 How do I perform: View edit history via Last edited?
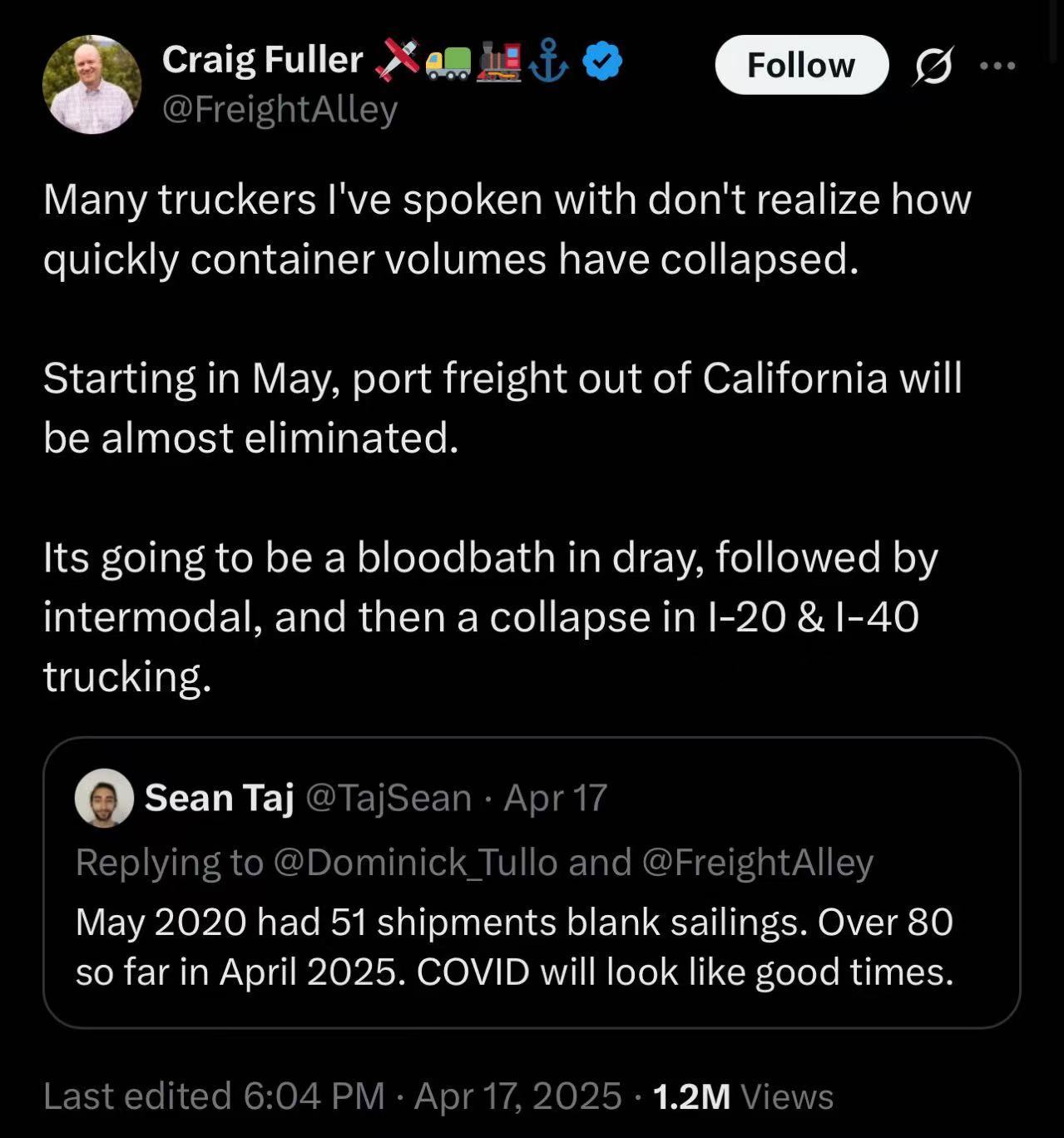[x=214, y=1096]
